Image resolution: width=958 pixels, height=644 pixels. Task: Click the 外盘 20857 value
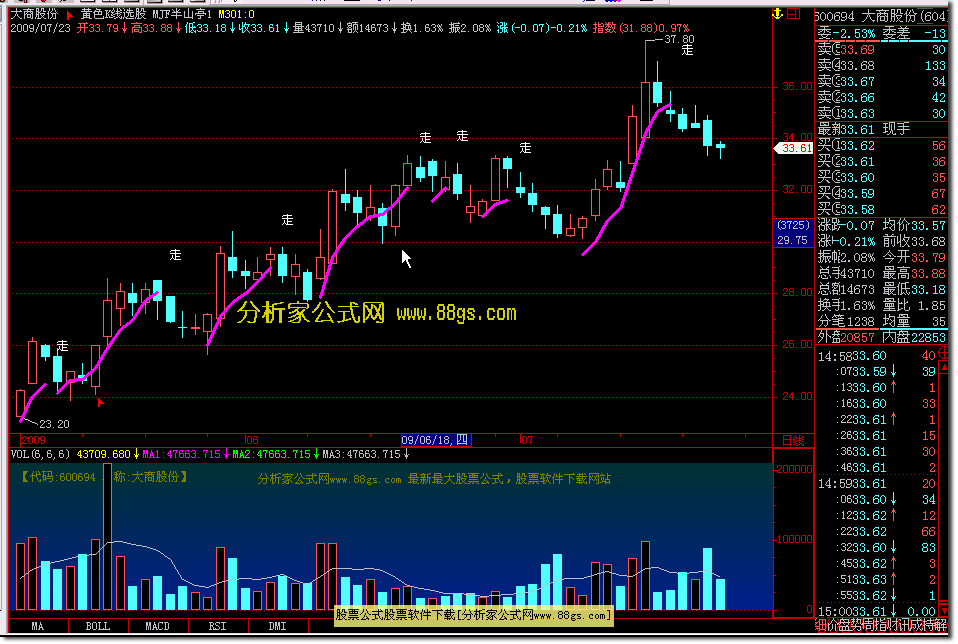(x=857, y=337)
